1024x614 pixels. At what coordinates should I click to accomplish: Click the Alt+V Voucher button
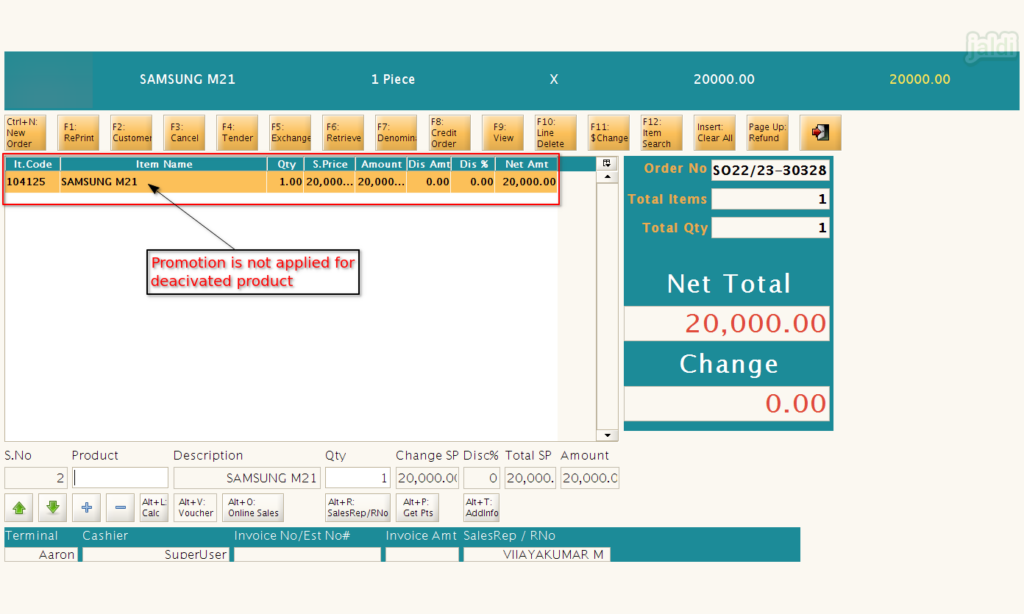[195, 508]
